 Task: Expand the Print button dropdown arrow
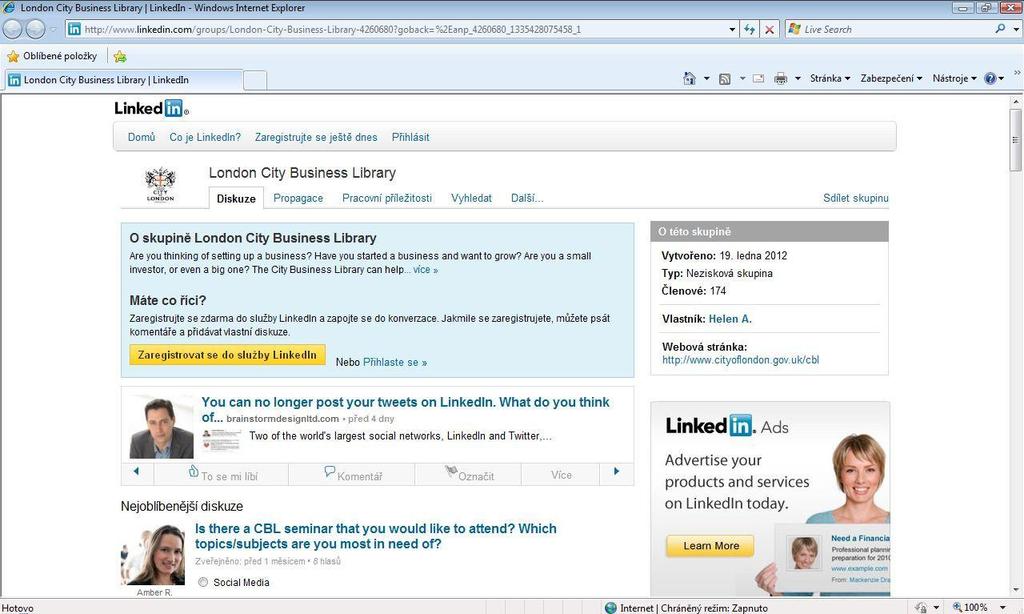[797, 78]
